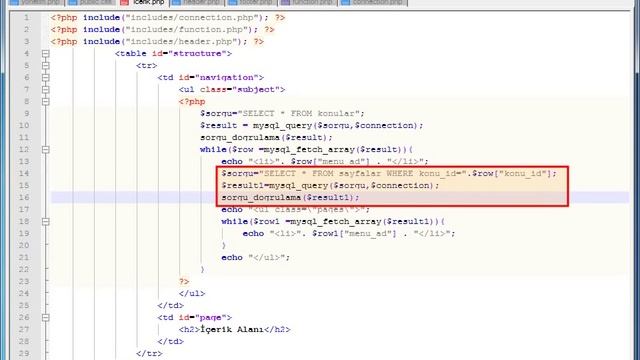Click sorgu_dogrulama($result1); on line 16
The image size is (640, 360).
(290, 198)
